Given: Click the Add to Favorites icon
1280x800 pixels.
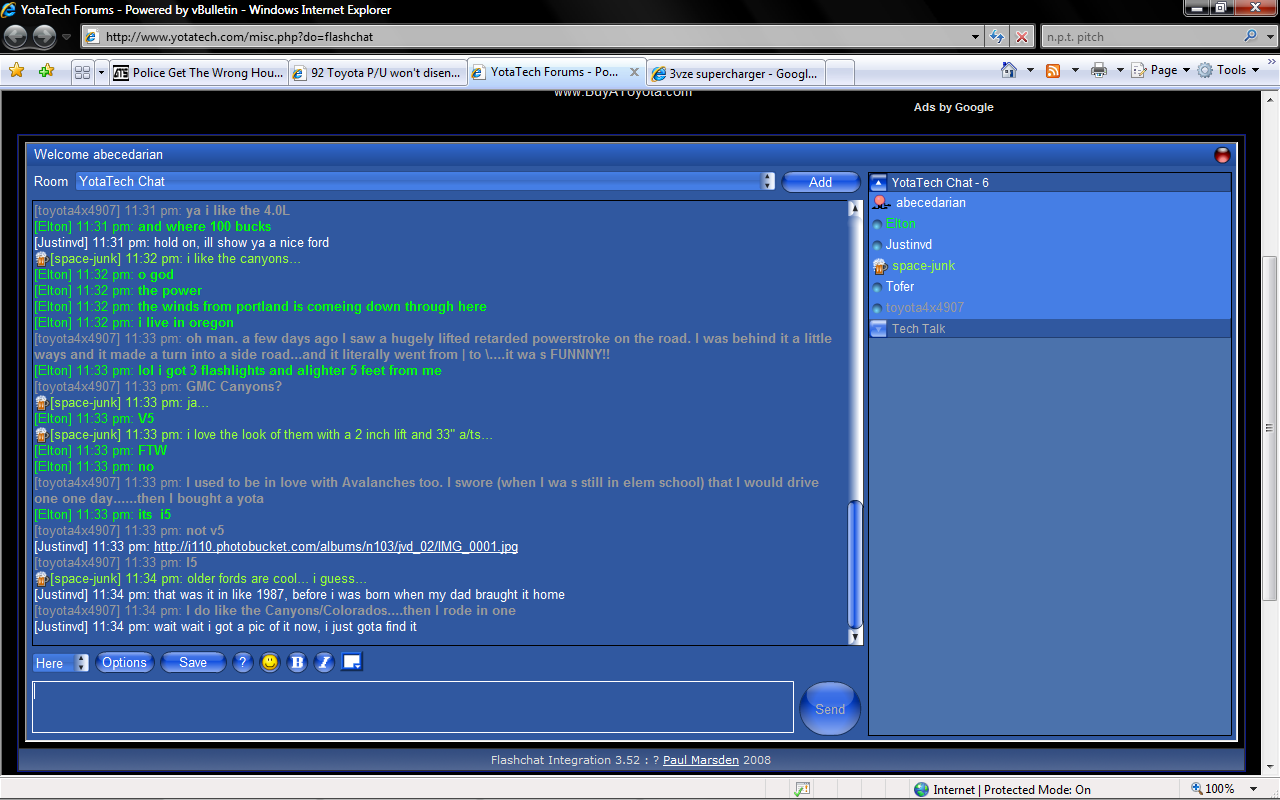Looking at the screenshot, I should point(46,71).
